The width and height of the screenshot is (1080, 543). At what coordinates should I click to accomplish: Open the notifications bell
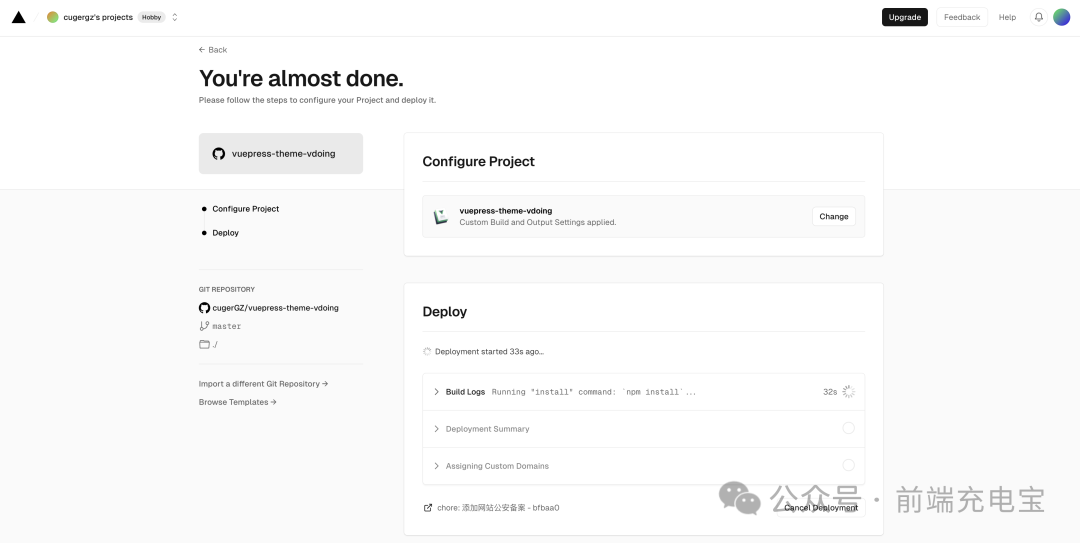[1039, 17]
